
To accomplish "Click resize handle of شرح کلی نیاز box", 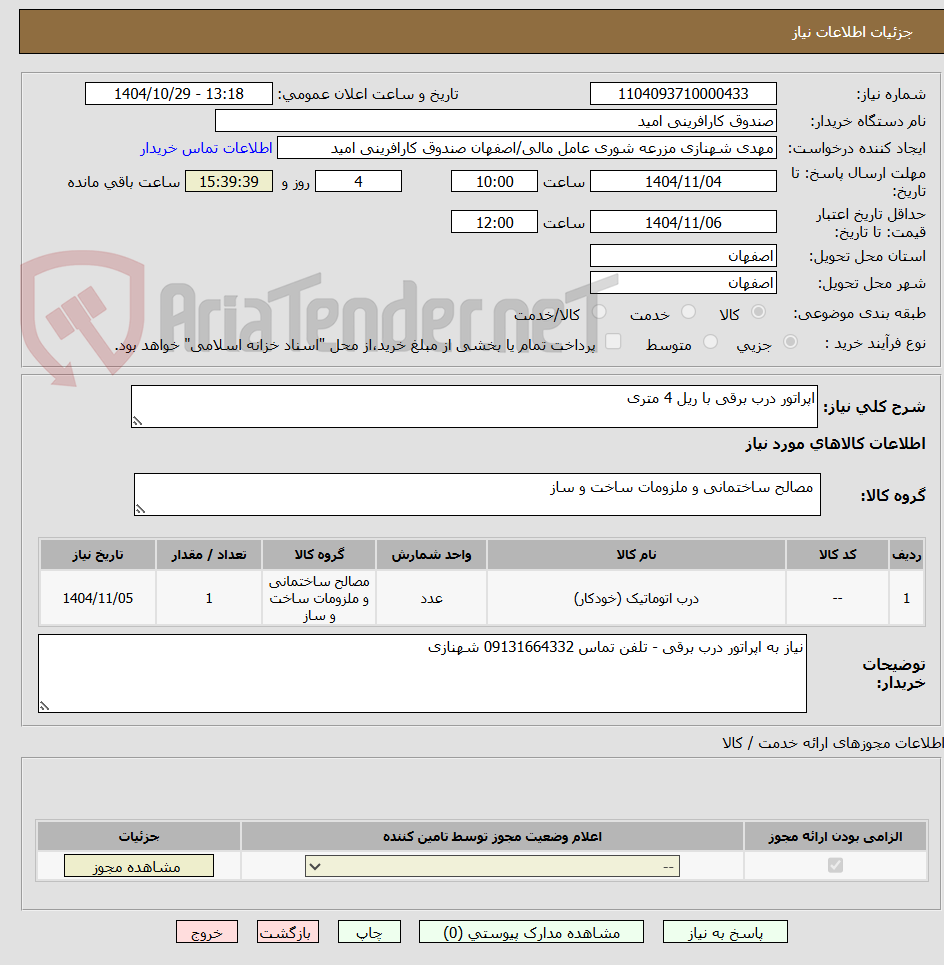I will click(137, 422).
